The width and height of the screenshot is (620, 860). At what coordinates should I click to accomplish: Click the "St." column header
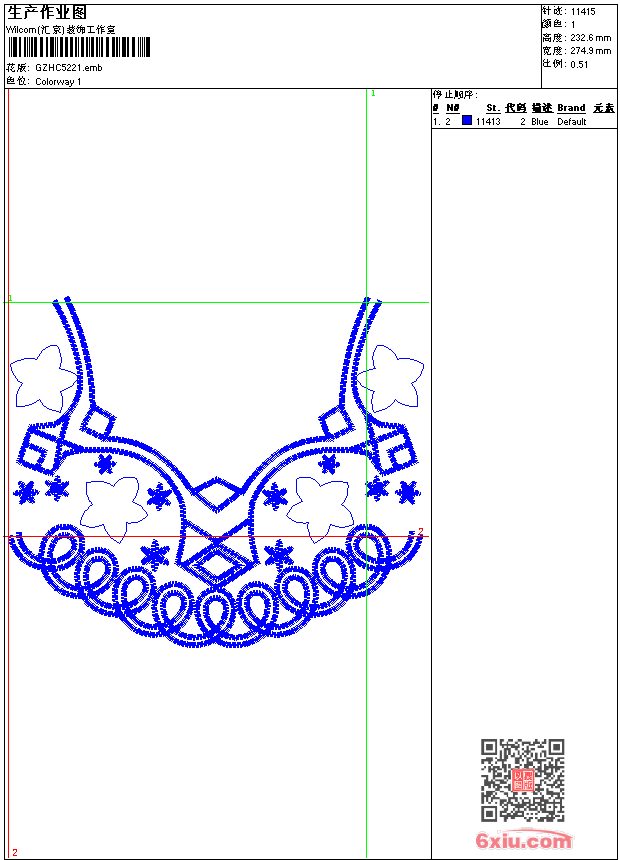[493, 108]
